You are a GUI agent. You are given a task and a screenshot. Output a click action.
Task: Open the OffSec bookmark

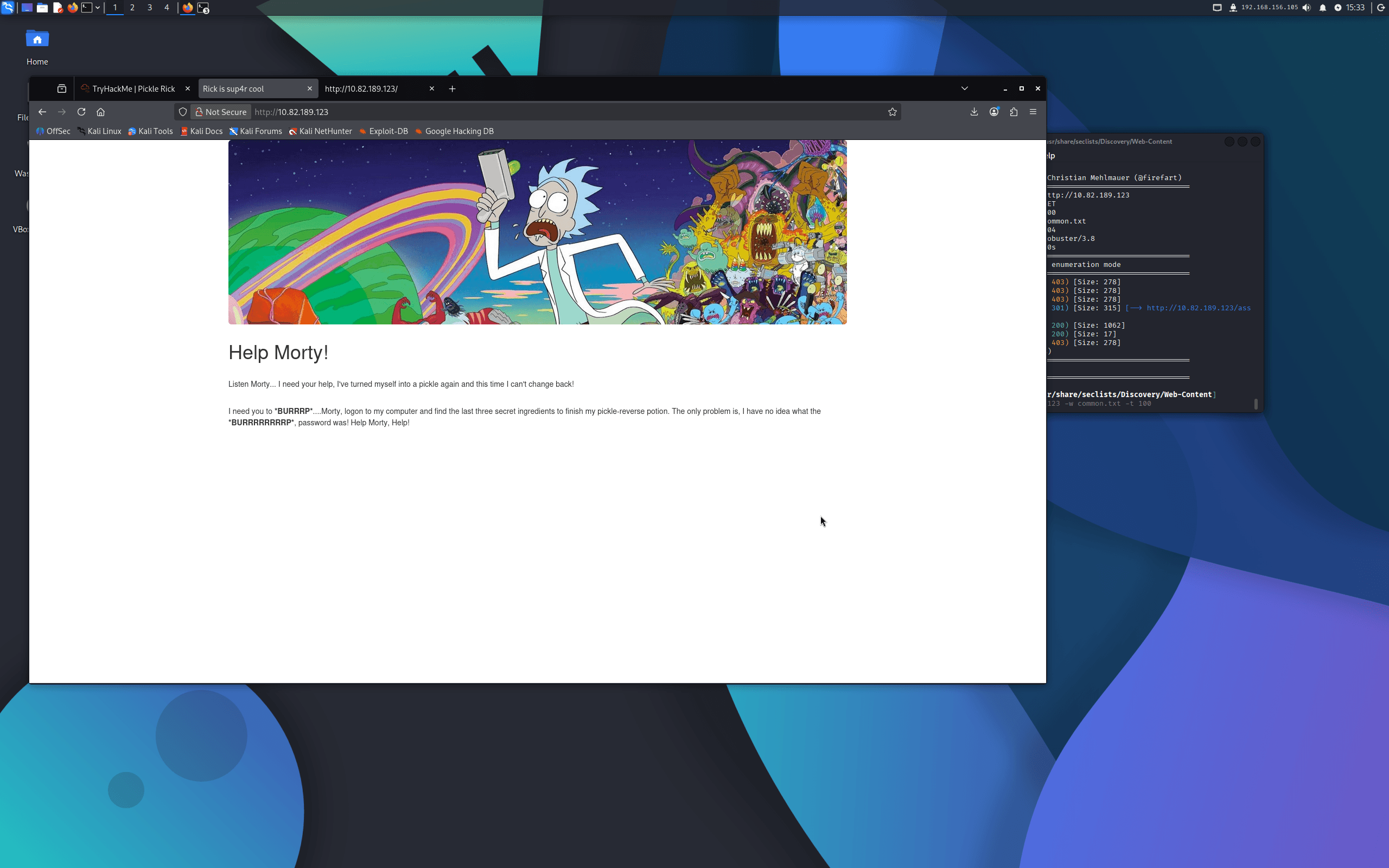click(53, 131)
